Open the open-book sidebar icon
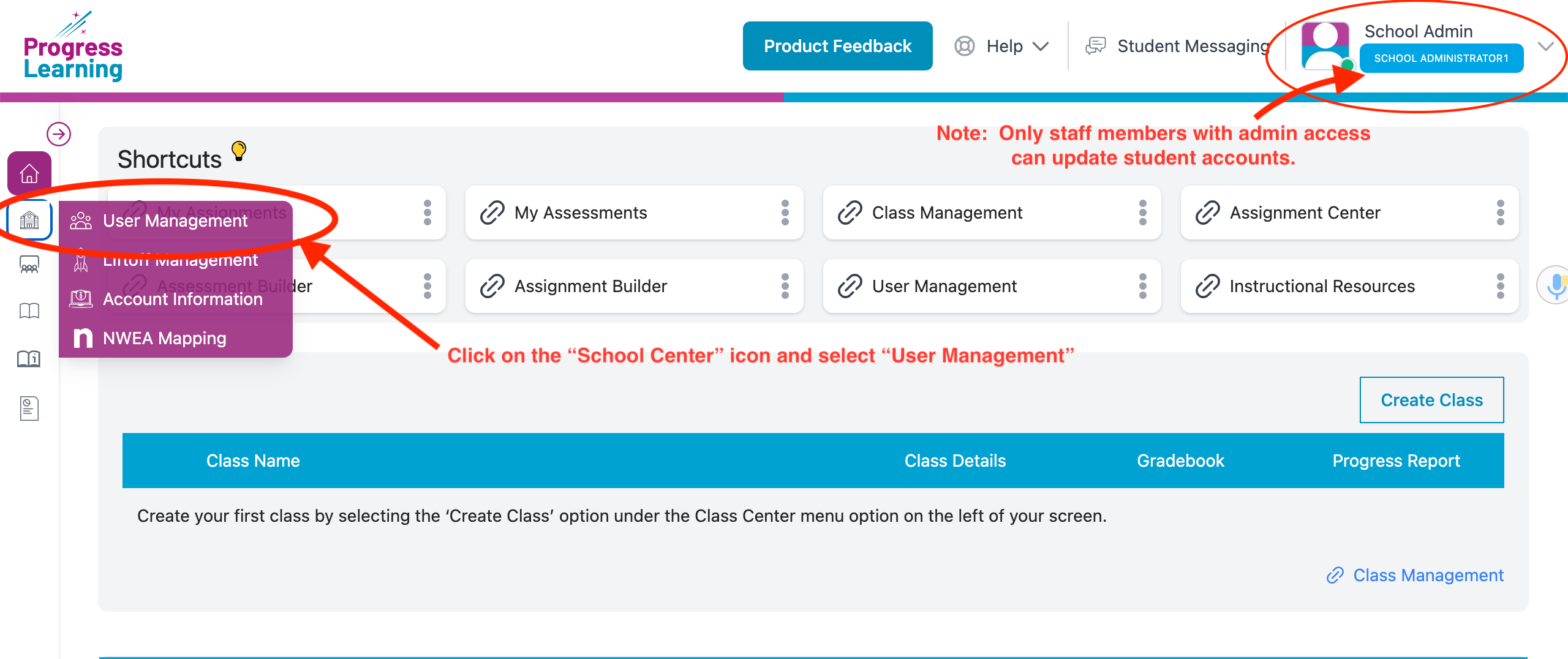This screenshot has height=659, width=1568. tap(29, 311)
